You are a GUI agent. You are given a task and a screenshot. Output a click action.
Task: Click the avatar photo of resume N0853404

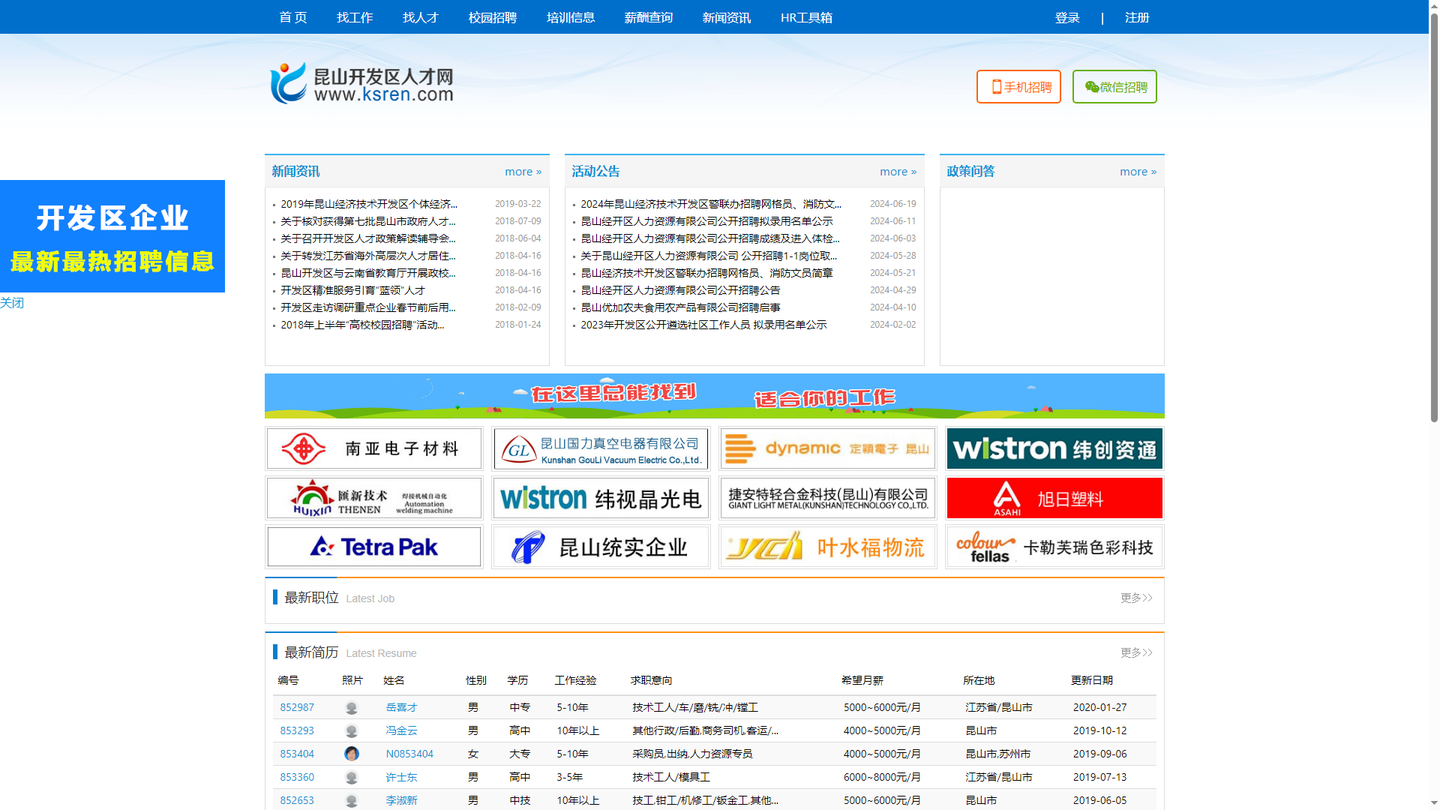pyautogui.click(x=351, y=754)
